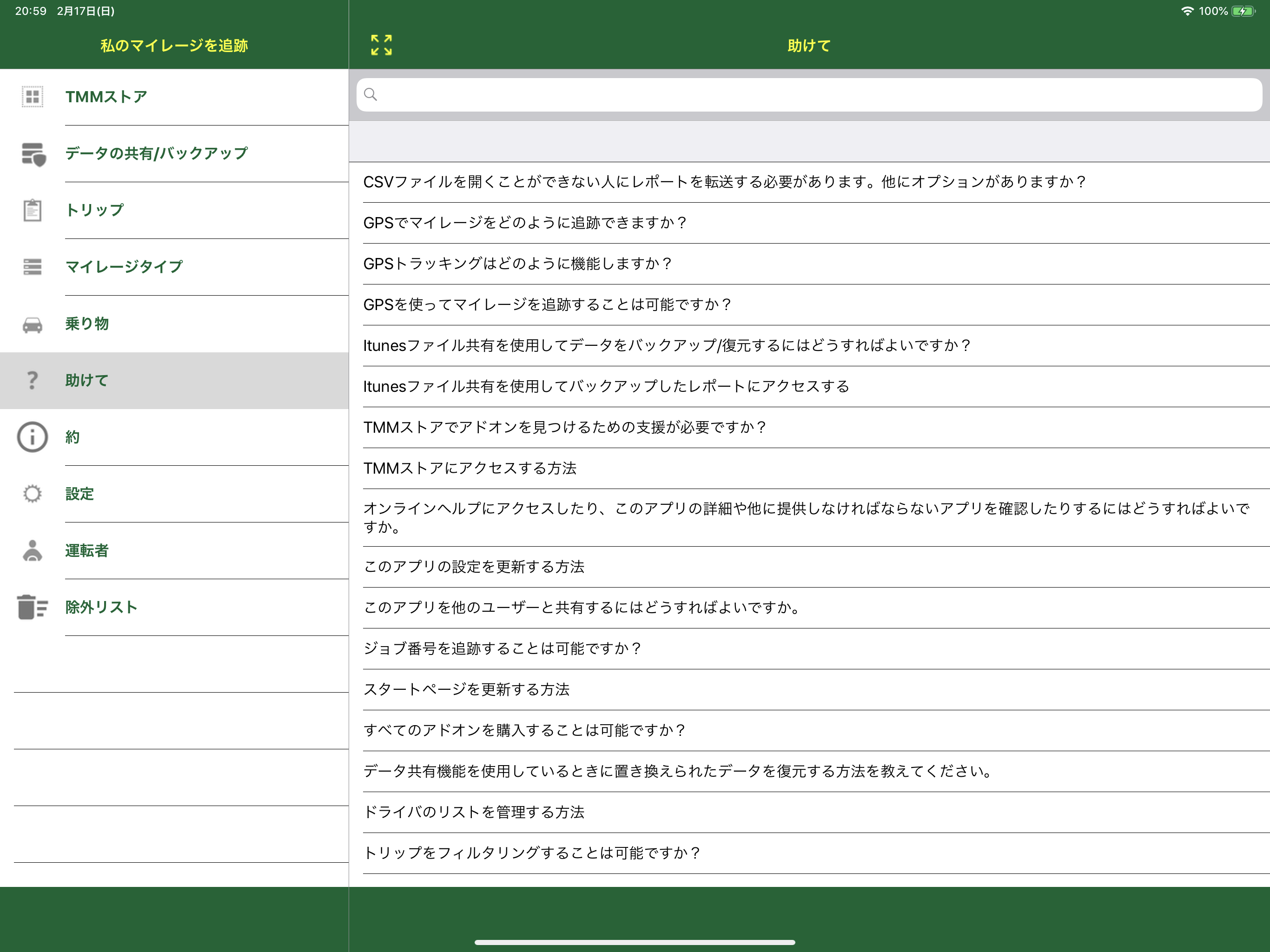The width and height of the screenshot is (1270, 952).
Task: Click the 設定 gear icon
Action: pyautogui.click(x=33, y=494)
